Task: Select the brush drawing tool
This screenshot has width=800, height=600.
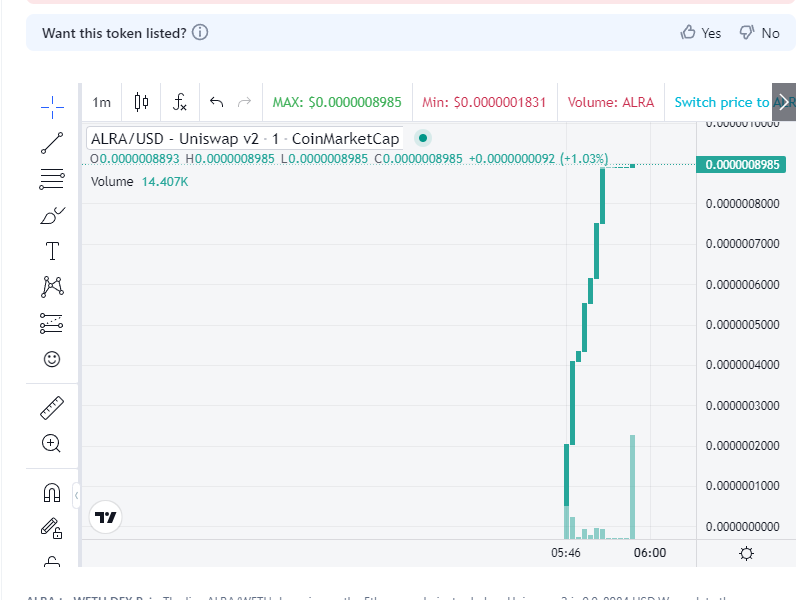Action: coord(52,215)
